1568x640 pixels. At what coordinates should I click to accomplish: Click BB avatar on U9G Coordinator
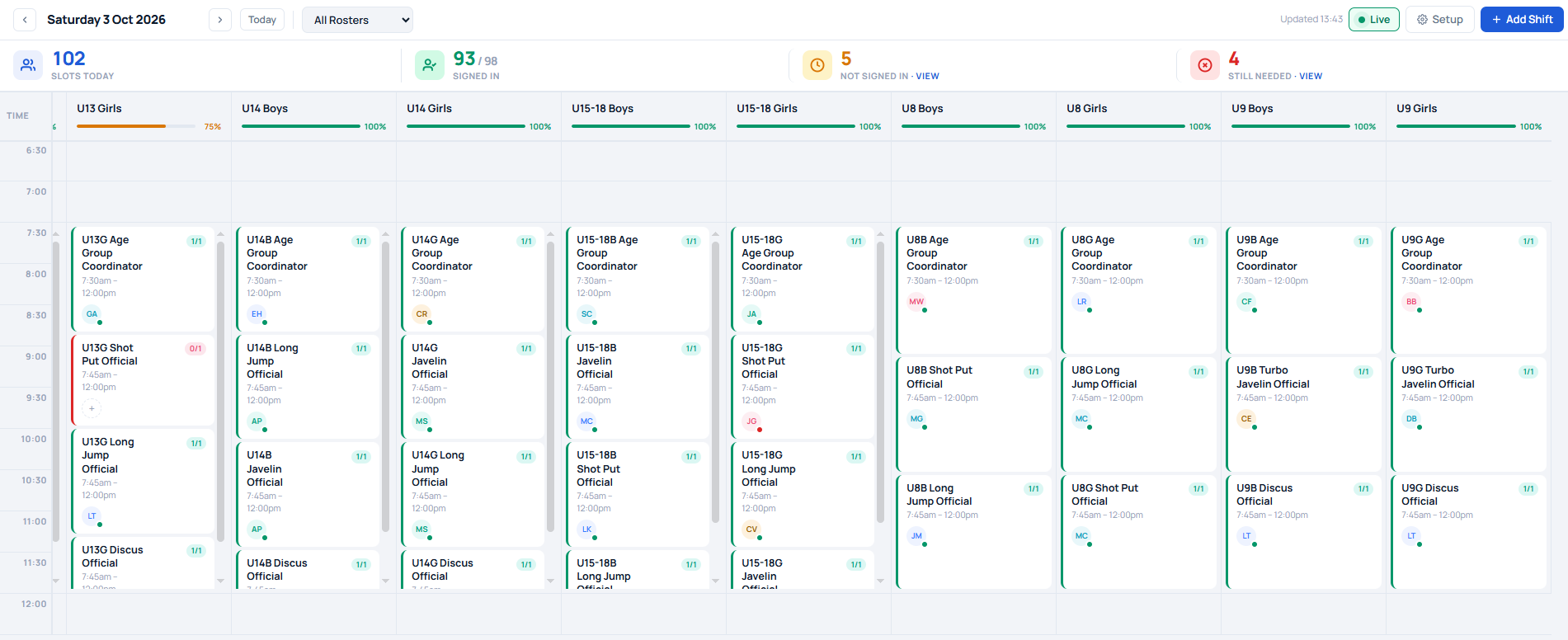click(x=1411, y=302)
